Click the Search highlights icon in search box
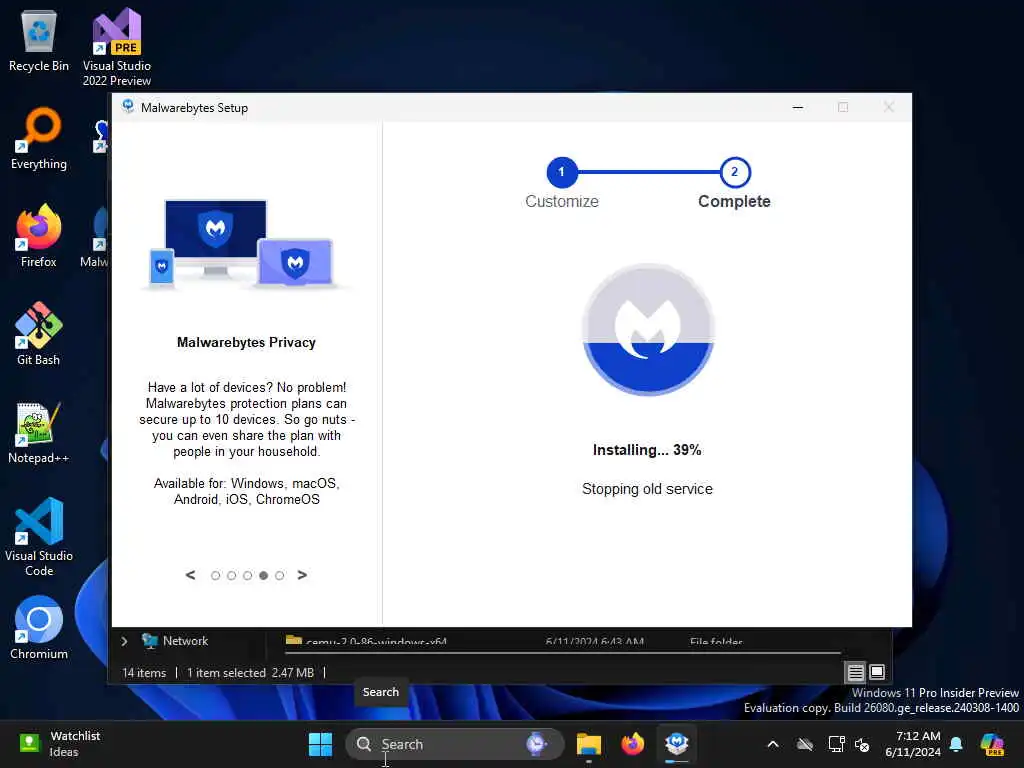This screenshot has width=1024, height=768. click(537, 744)
